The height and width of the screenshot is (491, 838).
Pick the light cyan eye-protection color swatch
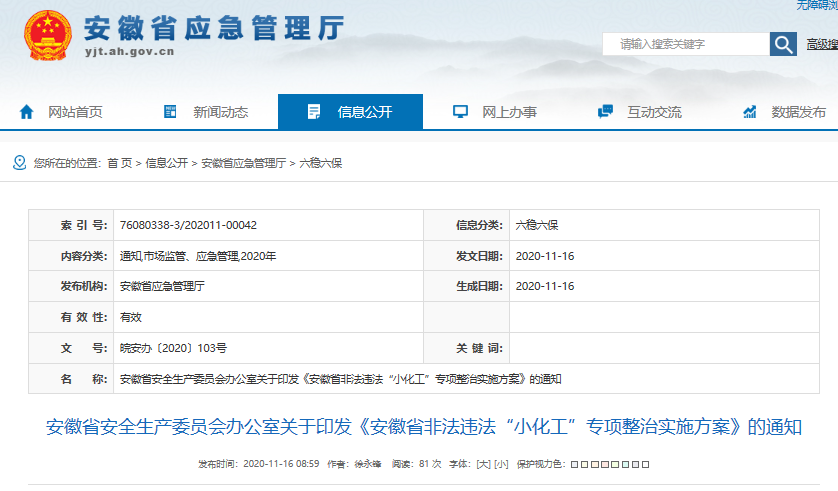tap(625, 464)
